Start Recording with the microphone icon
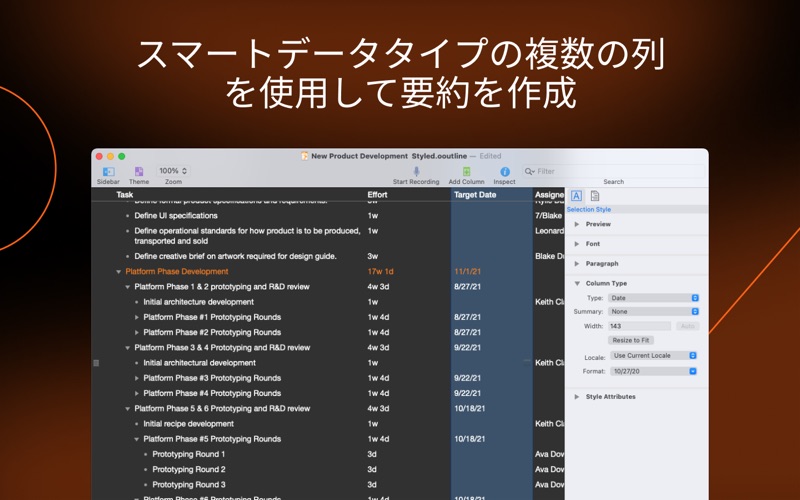 click(x=416, y=171)
